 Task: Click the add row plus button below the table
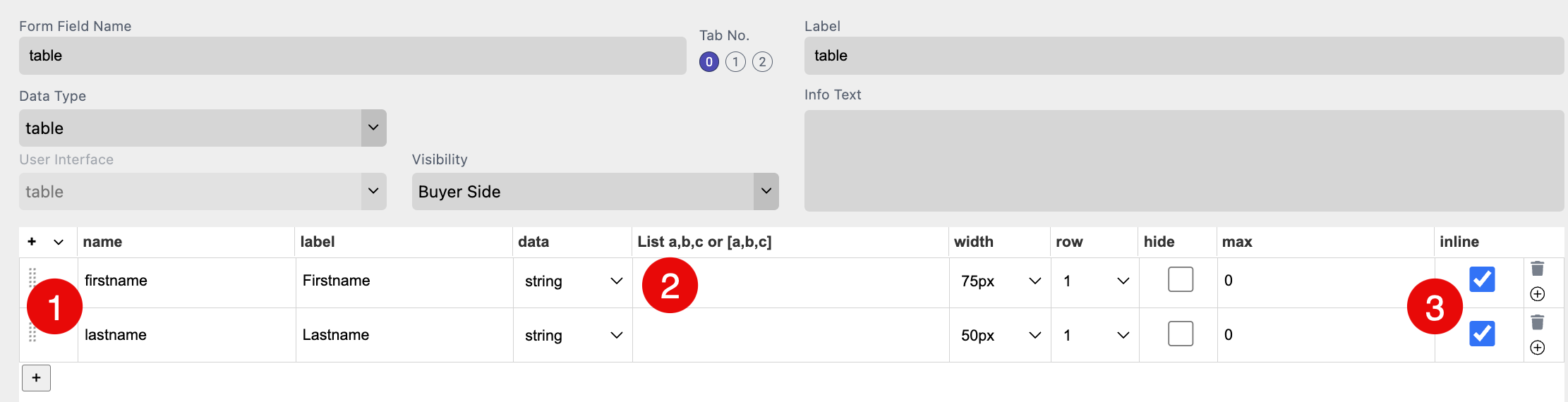tap(37, 378)
